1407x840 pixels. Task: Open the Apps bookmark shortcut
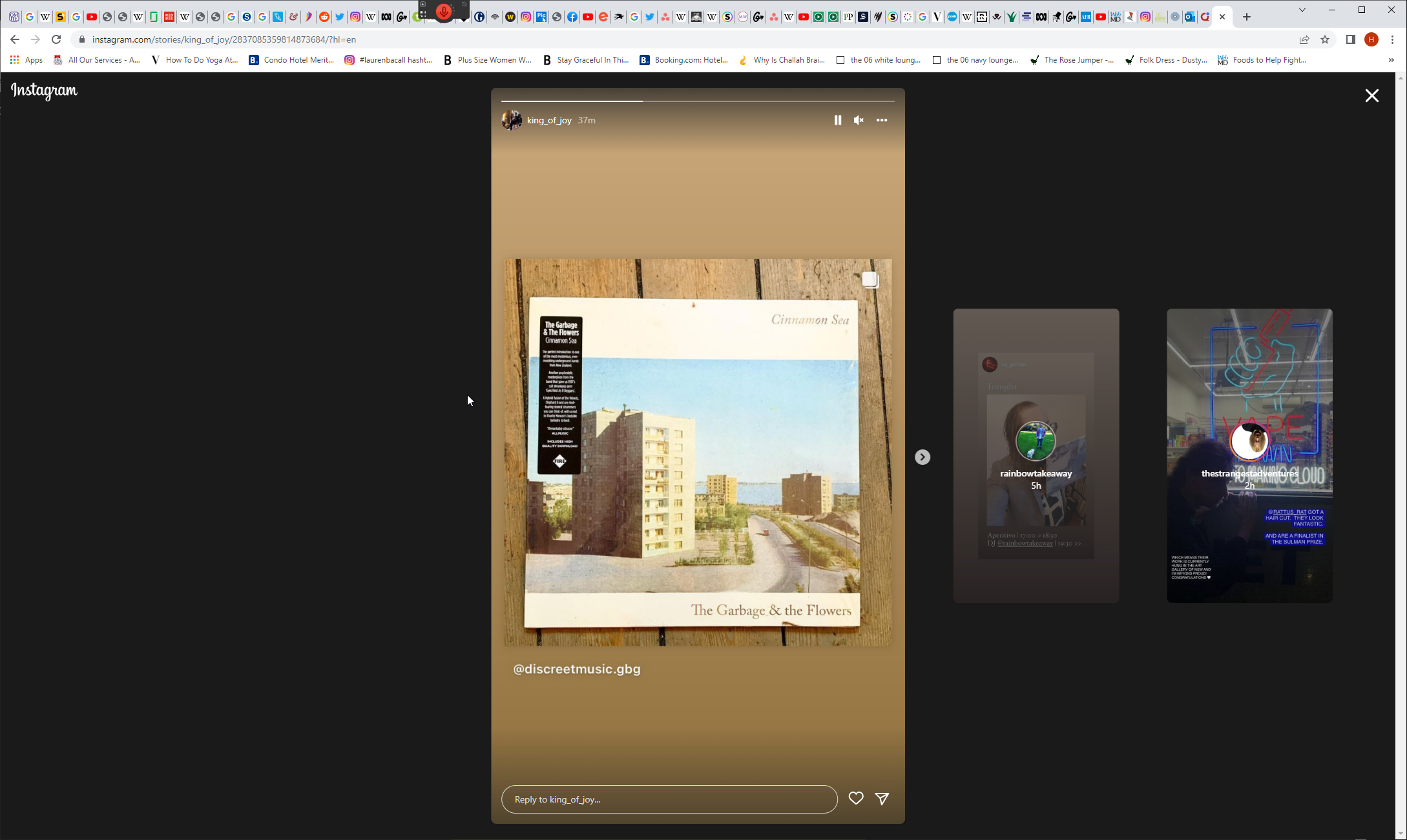(26, 60)
